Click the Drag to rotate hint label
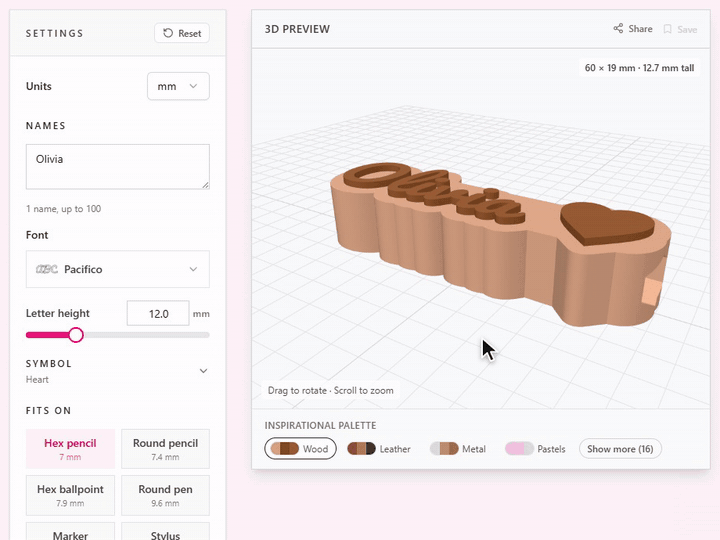This screenshot has height=540, width=720. pos(331,391)
